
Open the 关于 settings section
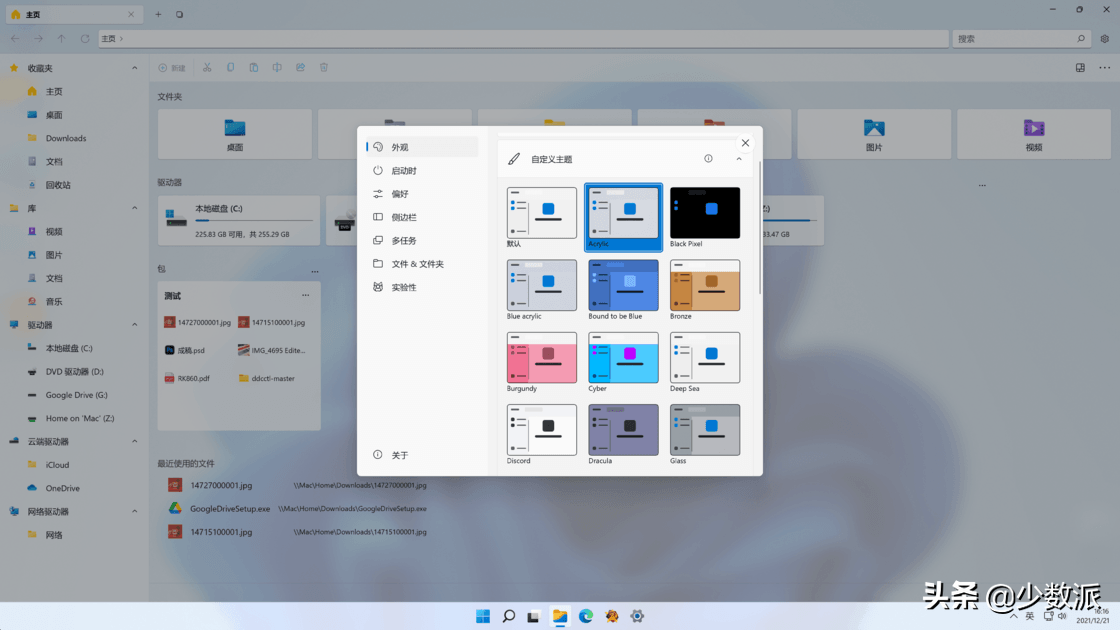tap(398, 454)
